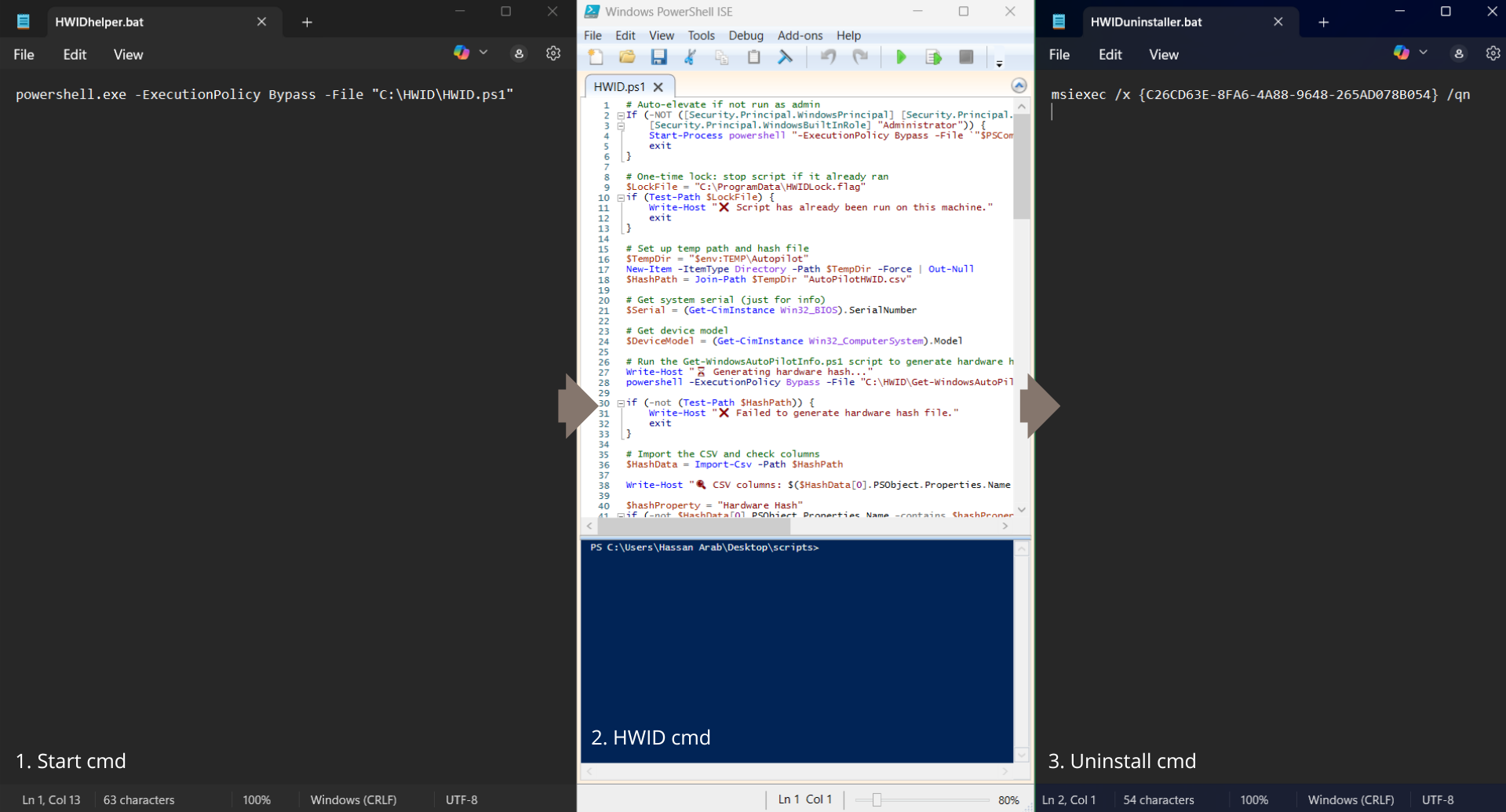Click the New script icon in PowerShell ISE
Screen dimensions: 1506x812
tap(596, 57)
